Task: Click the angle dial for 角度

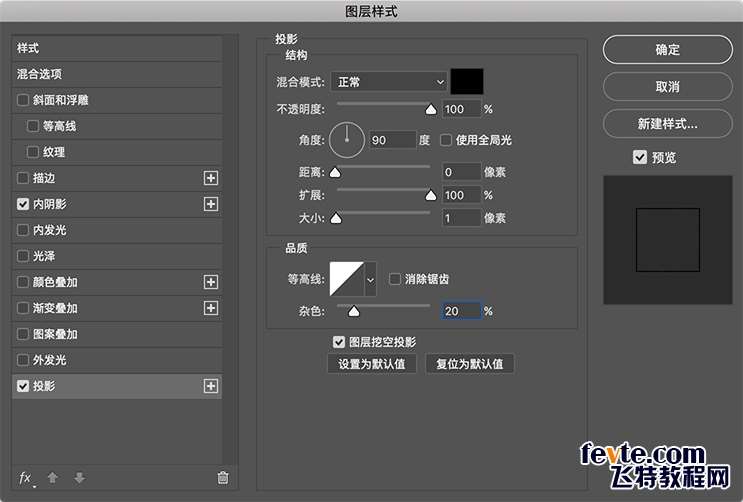Action: point(347,140)
